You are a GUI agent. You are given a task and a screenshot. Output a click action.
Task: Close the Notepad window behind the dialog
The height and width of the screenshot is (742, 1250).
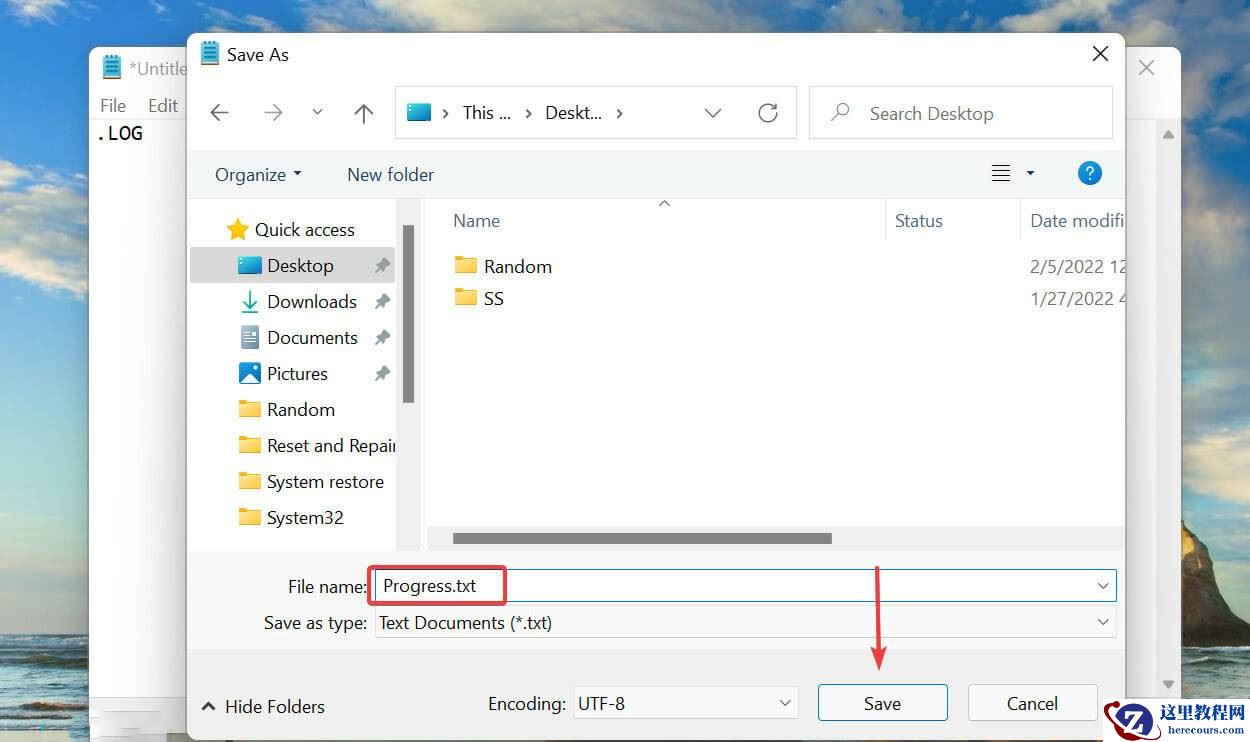[x=1146, y=68]
